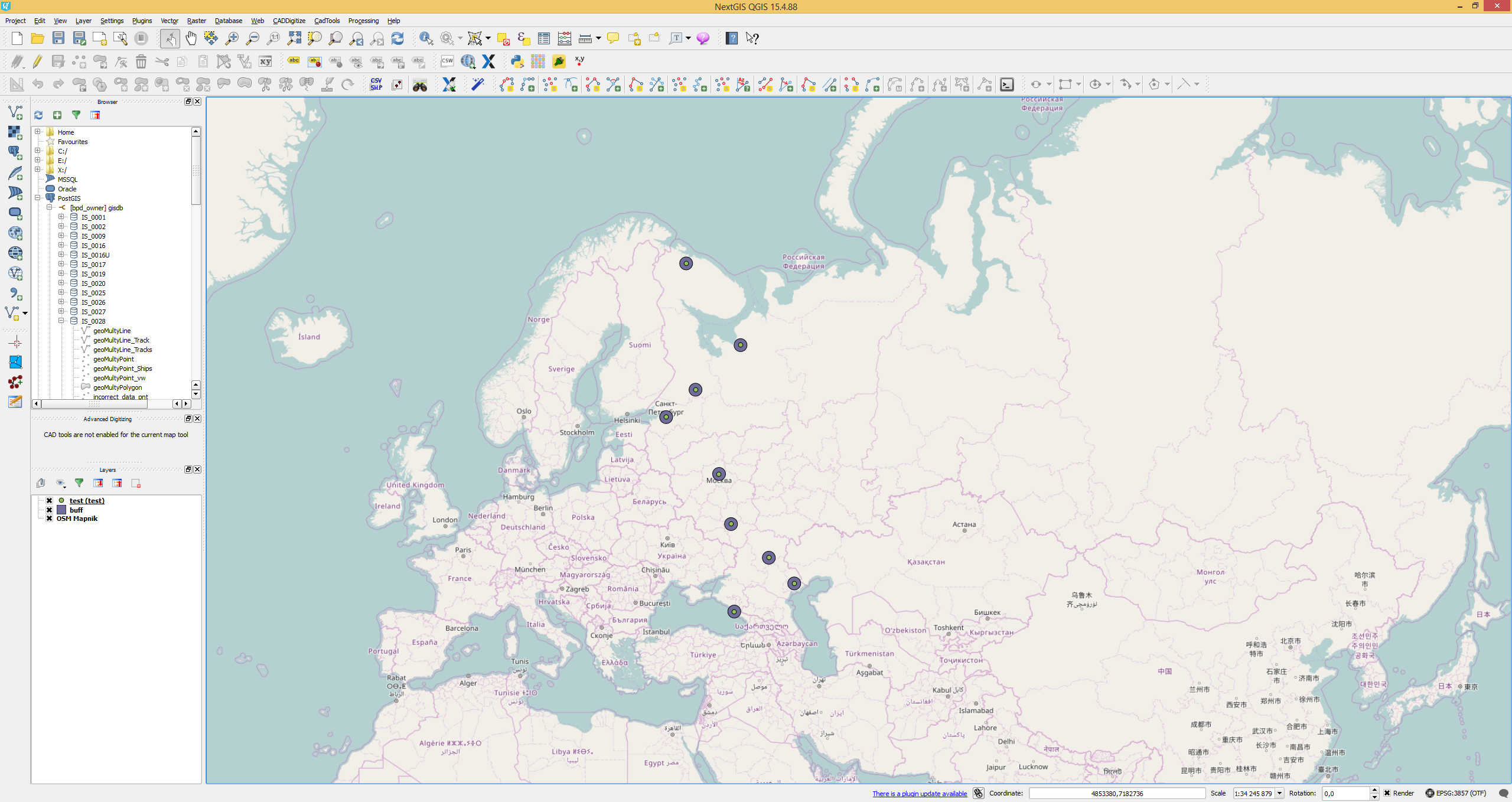Click the Coordinate input field
Viewport: 1512px width, 802px height.
(x=1117, y=793)
